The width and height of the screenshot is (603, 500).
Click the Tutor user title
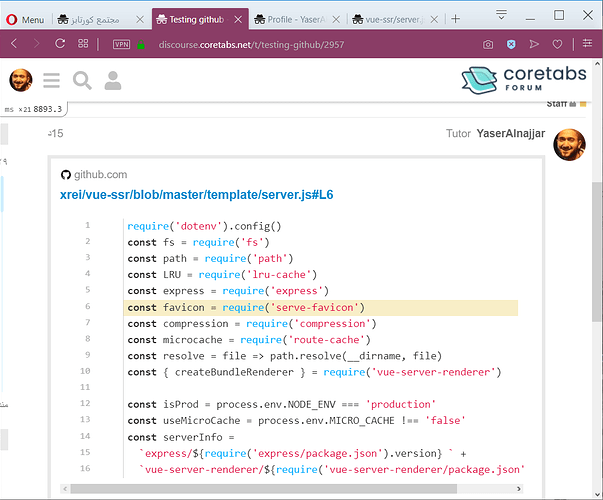[458, 133]
